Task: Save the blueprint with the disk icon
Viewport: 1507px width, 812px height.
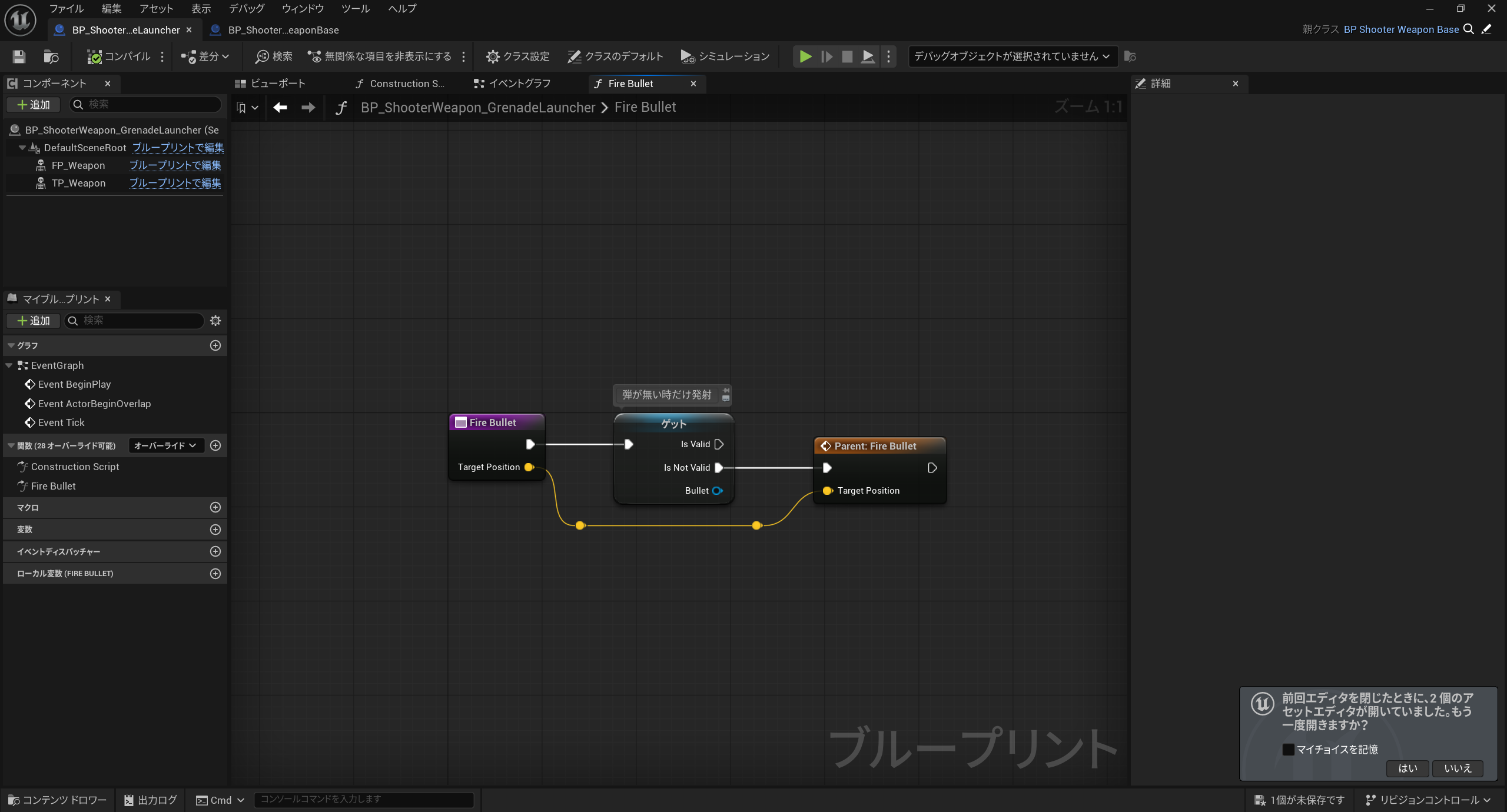Action: coord(19,56)
